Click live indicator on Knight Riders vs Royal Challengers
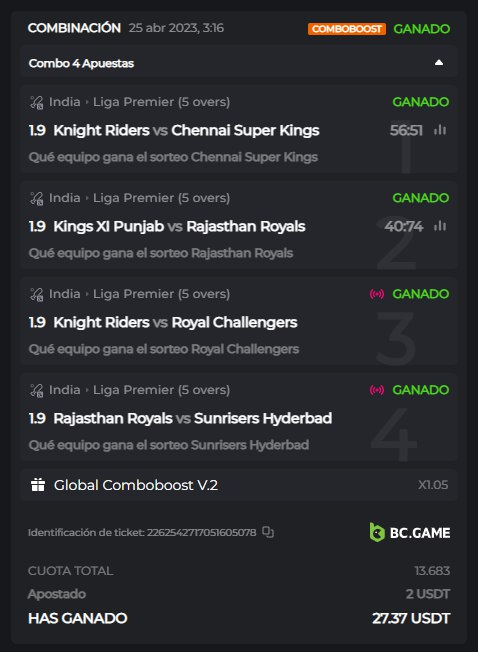 click(377, 294)
